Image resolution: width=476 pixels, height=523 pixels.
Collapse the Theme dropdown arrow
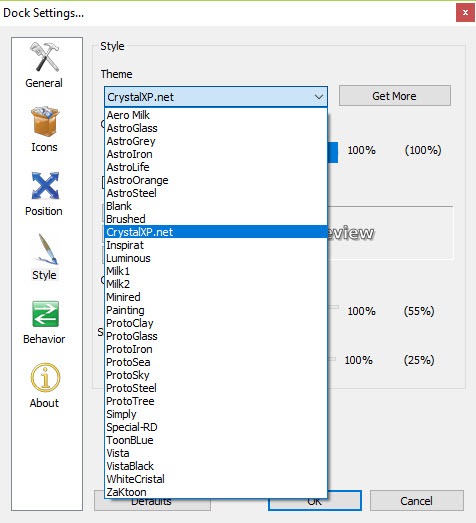coord(319,97)
